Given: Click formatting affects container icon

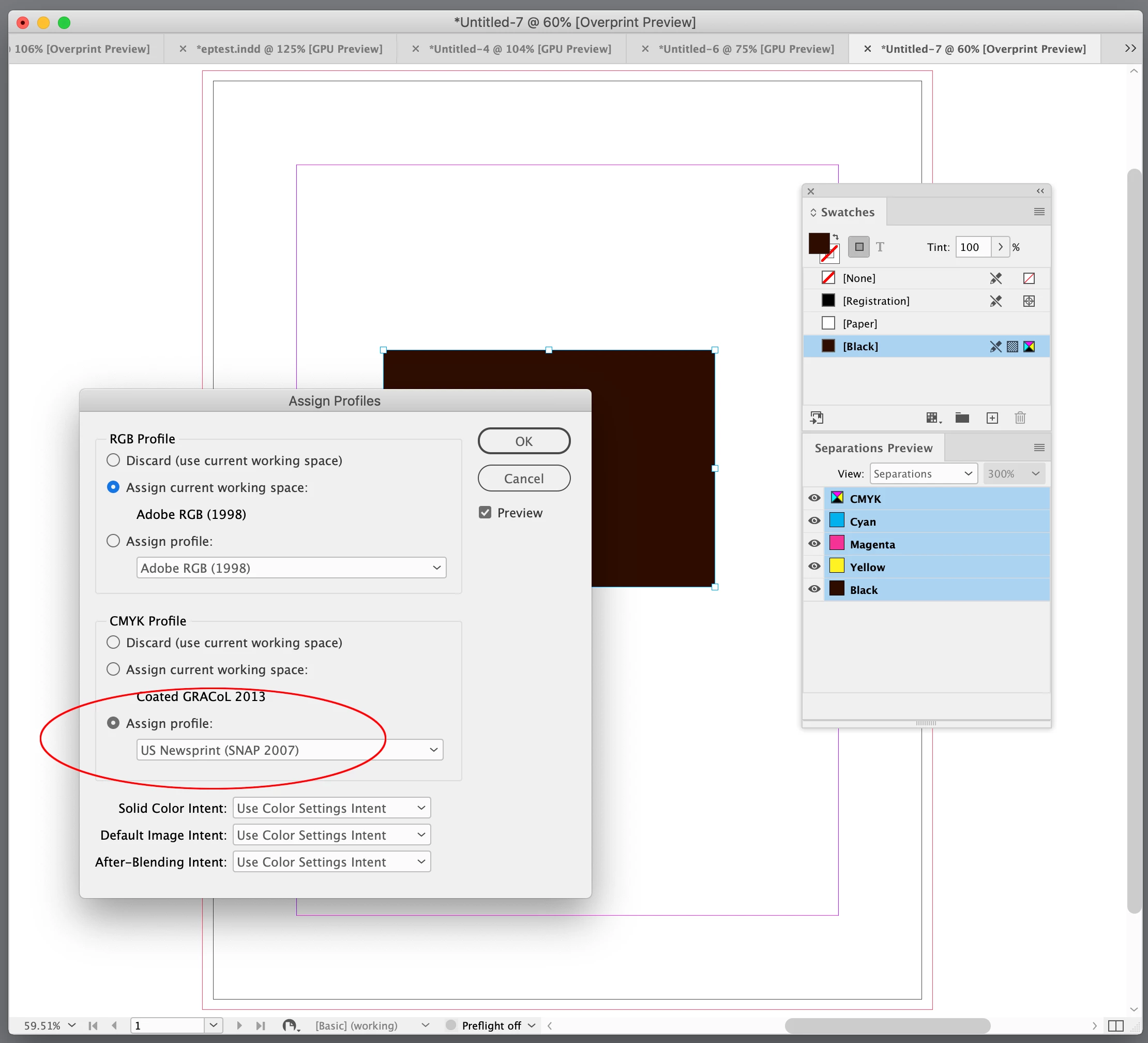Looking at the screenshot, I should coord(859,247).
